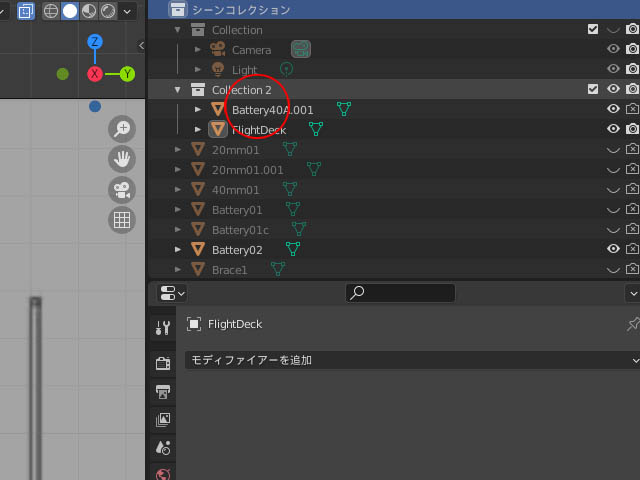Click the Z axis on the navigation gizmo
This screenshot has height=480, width=640.
click(x=95, y=42)
